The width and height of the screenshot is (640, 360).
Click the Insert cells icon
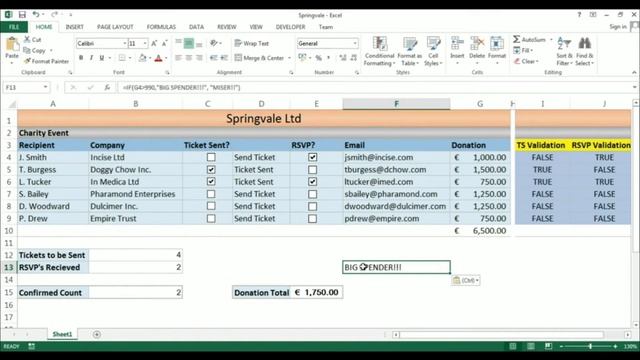point(457,44)
